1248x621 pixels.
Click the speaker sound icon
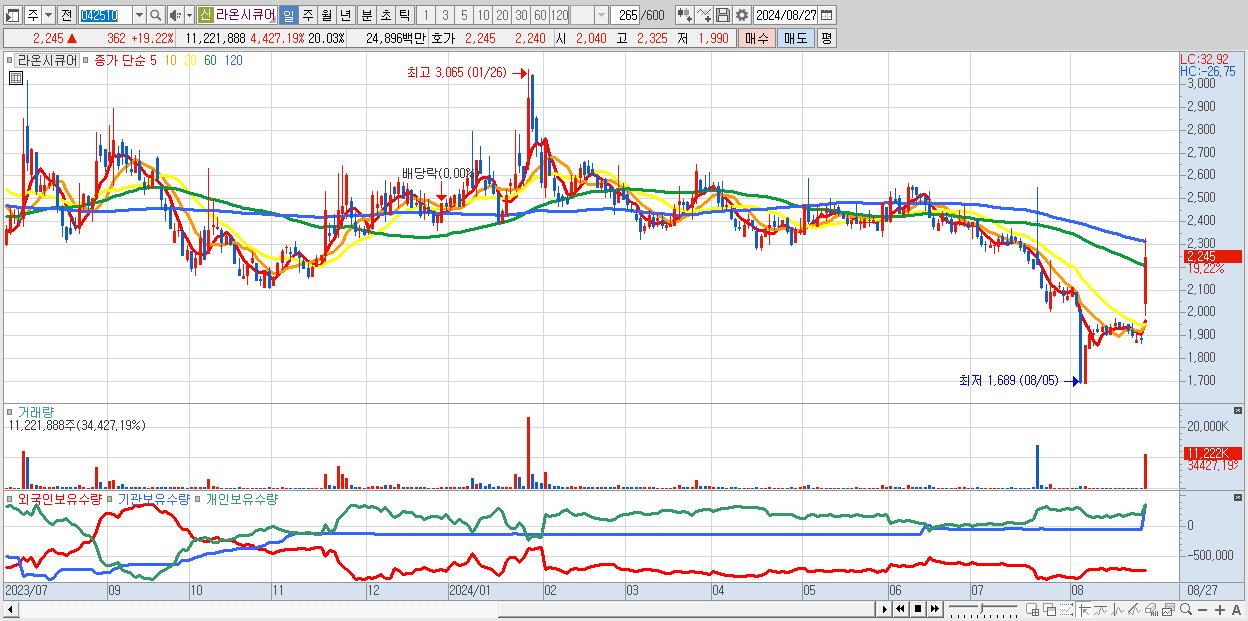(175, 15)
